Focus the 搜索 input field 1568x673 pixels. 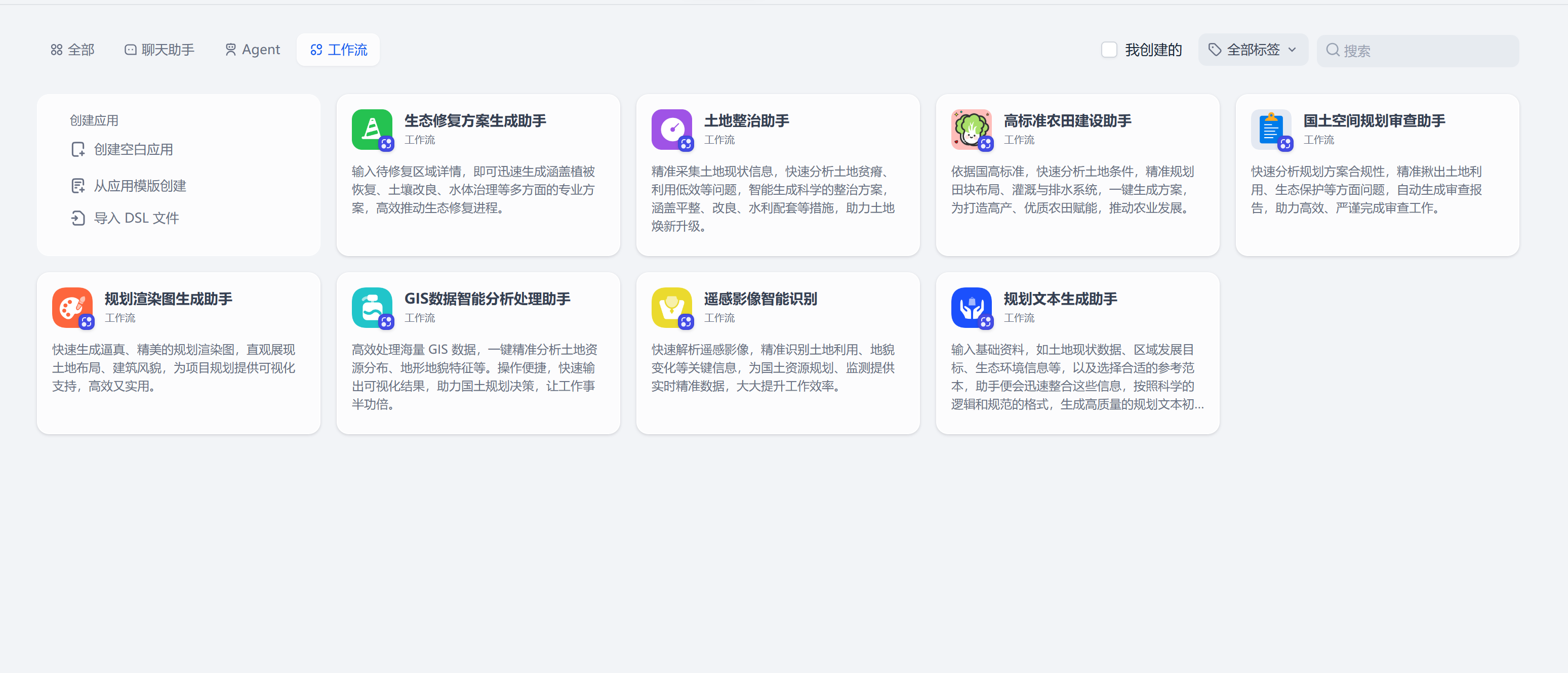coord(1424,51)
